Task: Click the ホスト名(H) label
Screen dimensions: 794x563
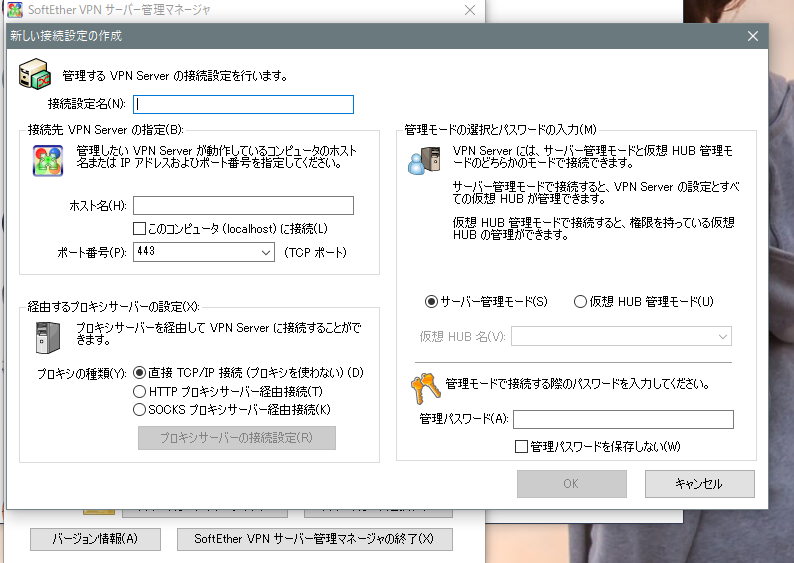Action: point(97,206)
